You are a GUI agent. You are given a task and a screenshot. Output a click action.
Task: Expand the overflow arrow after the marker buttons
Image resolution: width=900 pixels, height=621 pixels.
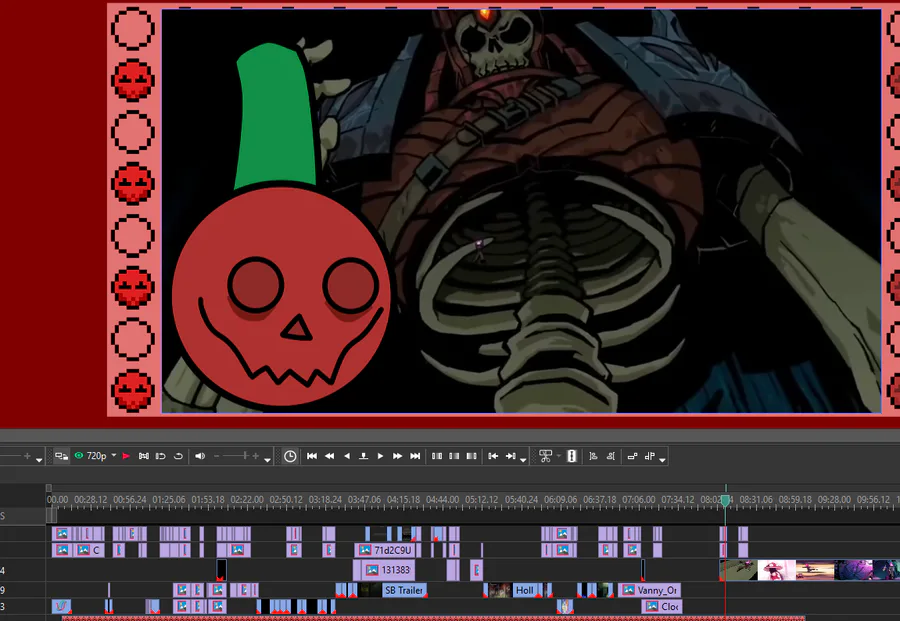point(523,460)
